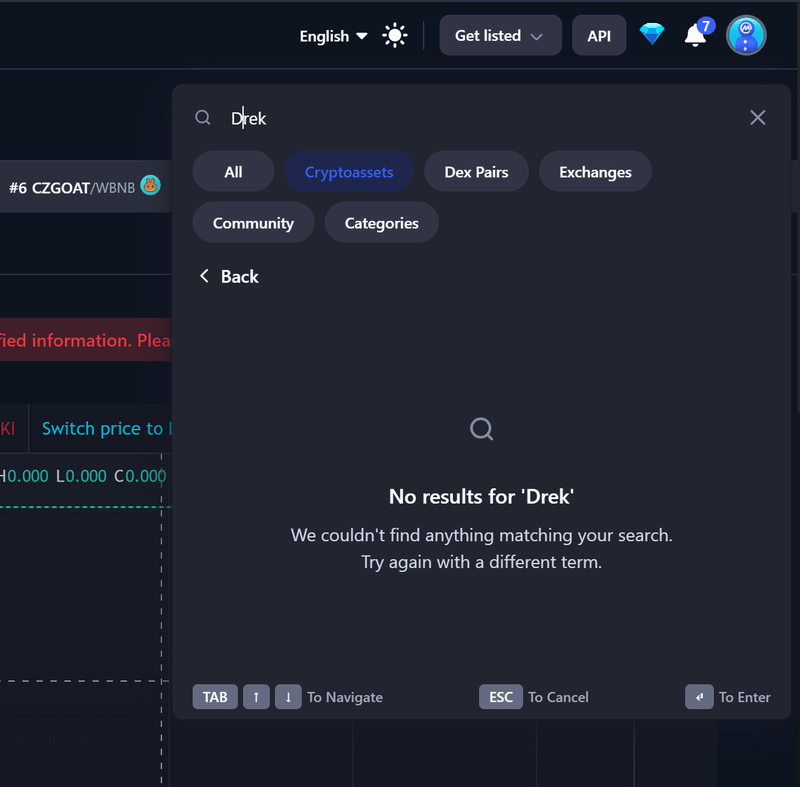Select the Cryptoassets filter tab

click(348, 171)
